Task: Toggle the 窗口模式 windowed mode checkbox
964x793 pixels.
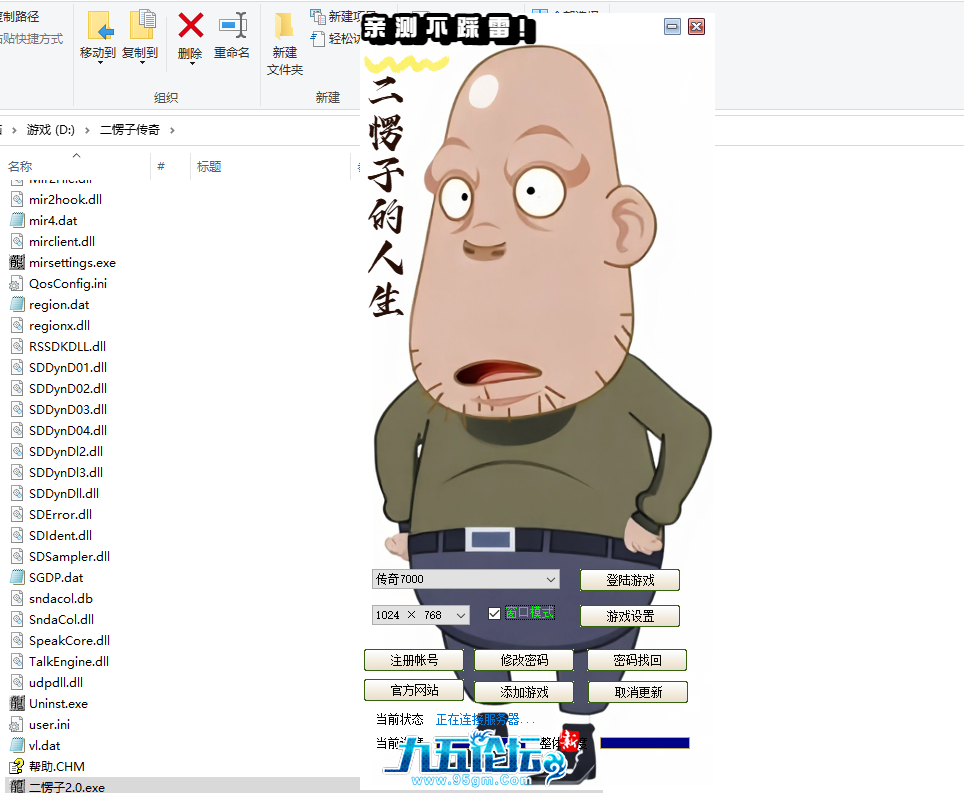Action: 494,613
